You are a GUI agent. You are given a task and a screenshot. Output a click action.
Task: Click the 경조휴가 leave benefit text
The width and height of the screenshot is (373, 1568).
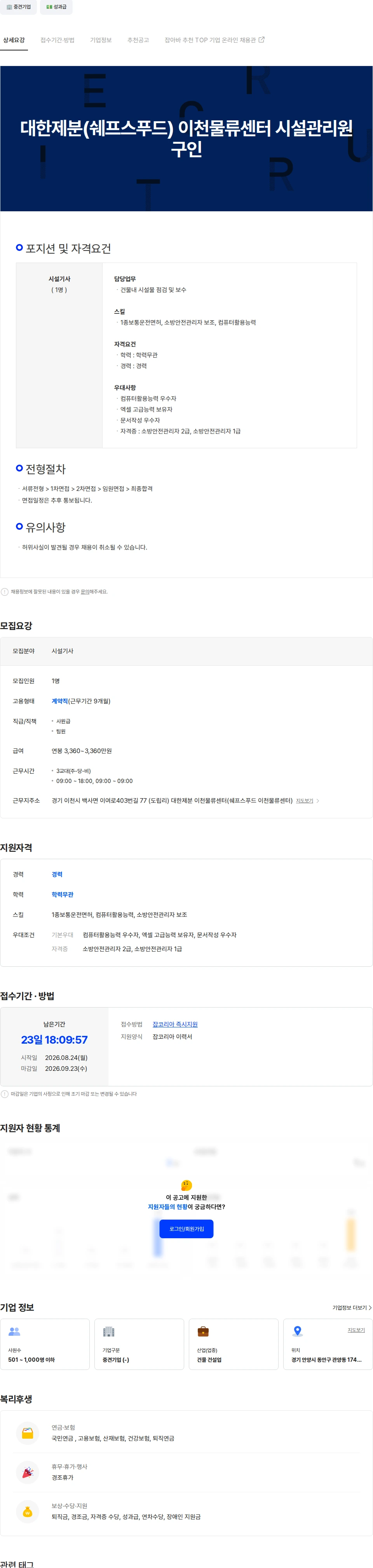click(x=63, y=1478)
